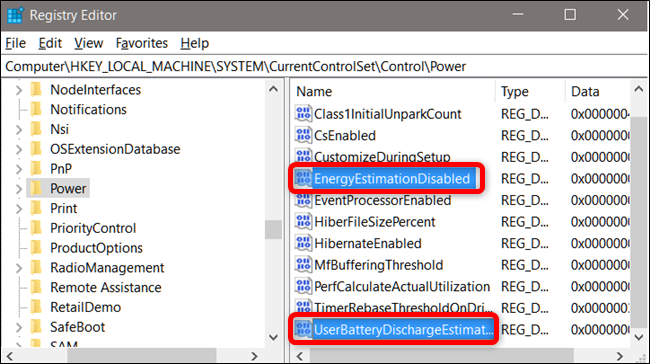
Task: Click the UserBatteryDischargeEstimat DWORD icon
Action: point(303,329)
